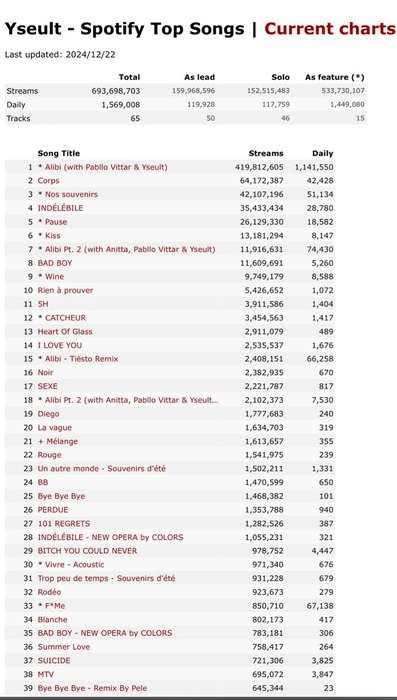
Task: Select the Nos souvenirs song link
Action: tap(71, 195)
